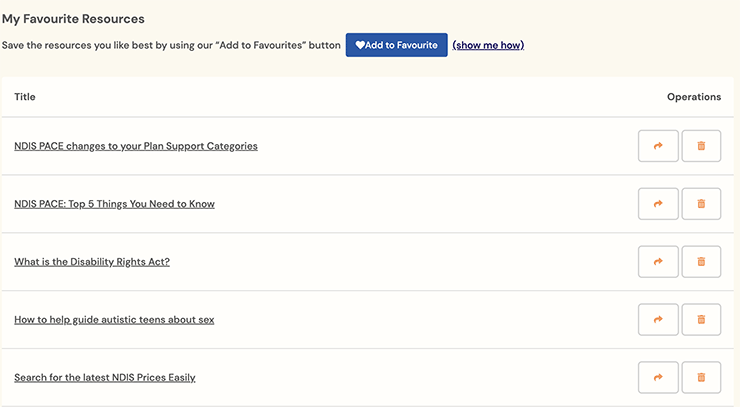Click the Title column header
This screenshot has width=740, height=407.
tap(25, 97)
